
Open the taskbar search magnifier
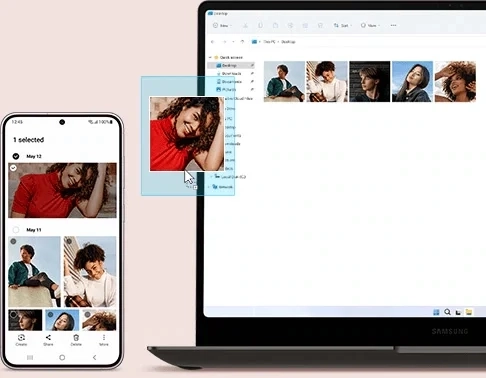pos(447,312)
